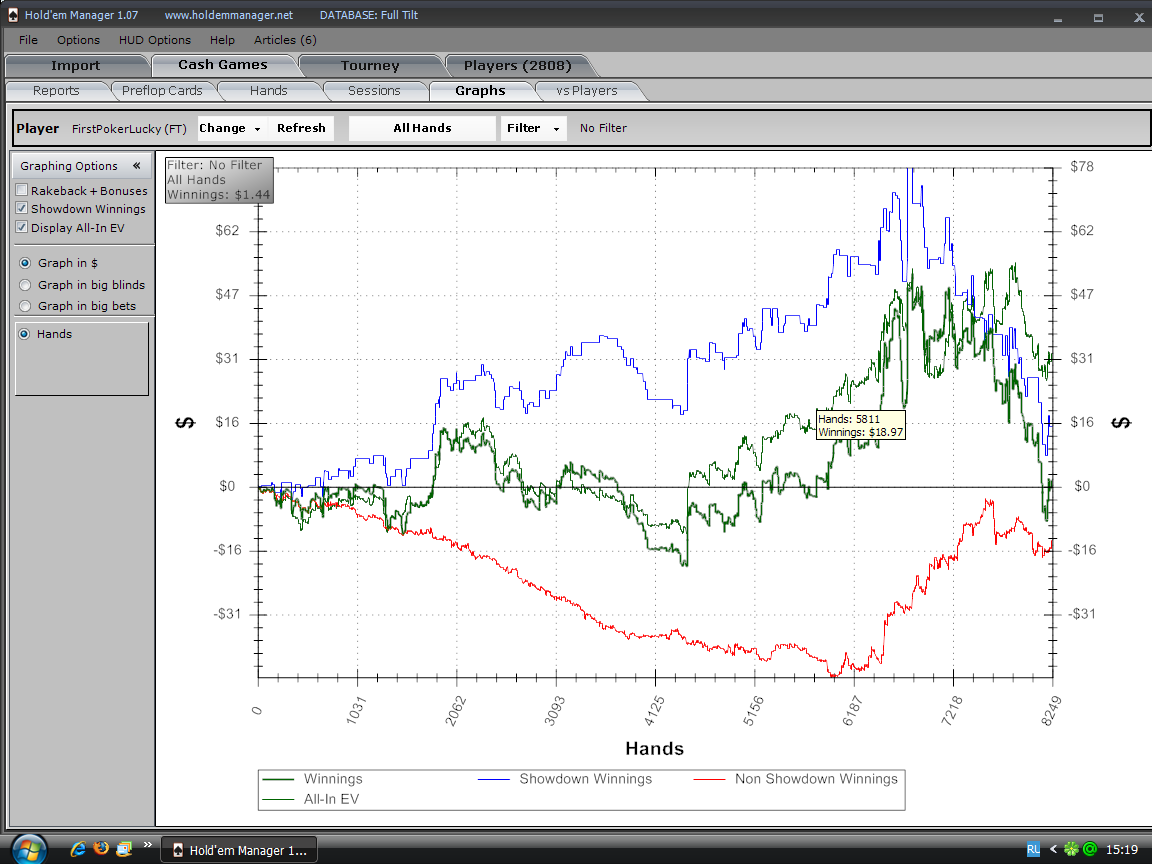Select Graph in big blinds option
This screenshot has width=1152, height=864.
(x=25, y=285)
